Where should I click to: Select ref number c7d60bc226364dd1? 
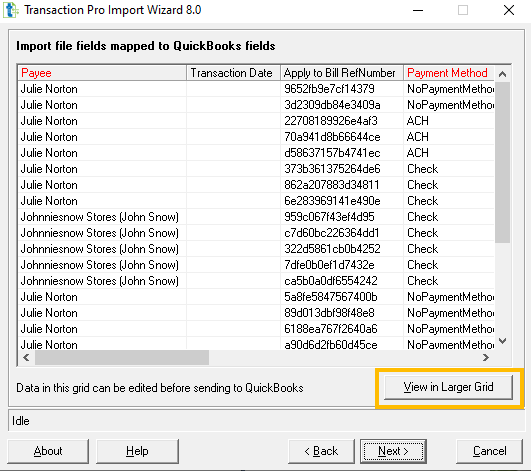(x=342, y=233)
